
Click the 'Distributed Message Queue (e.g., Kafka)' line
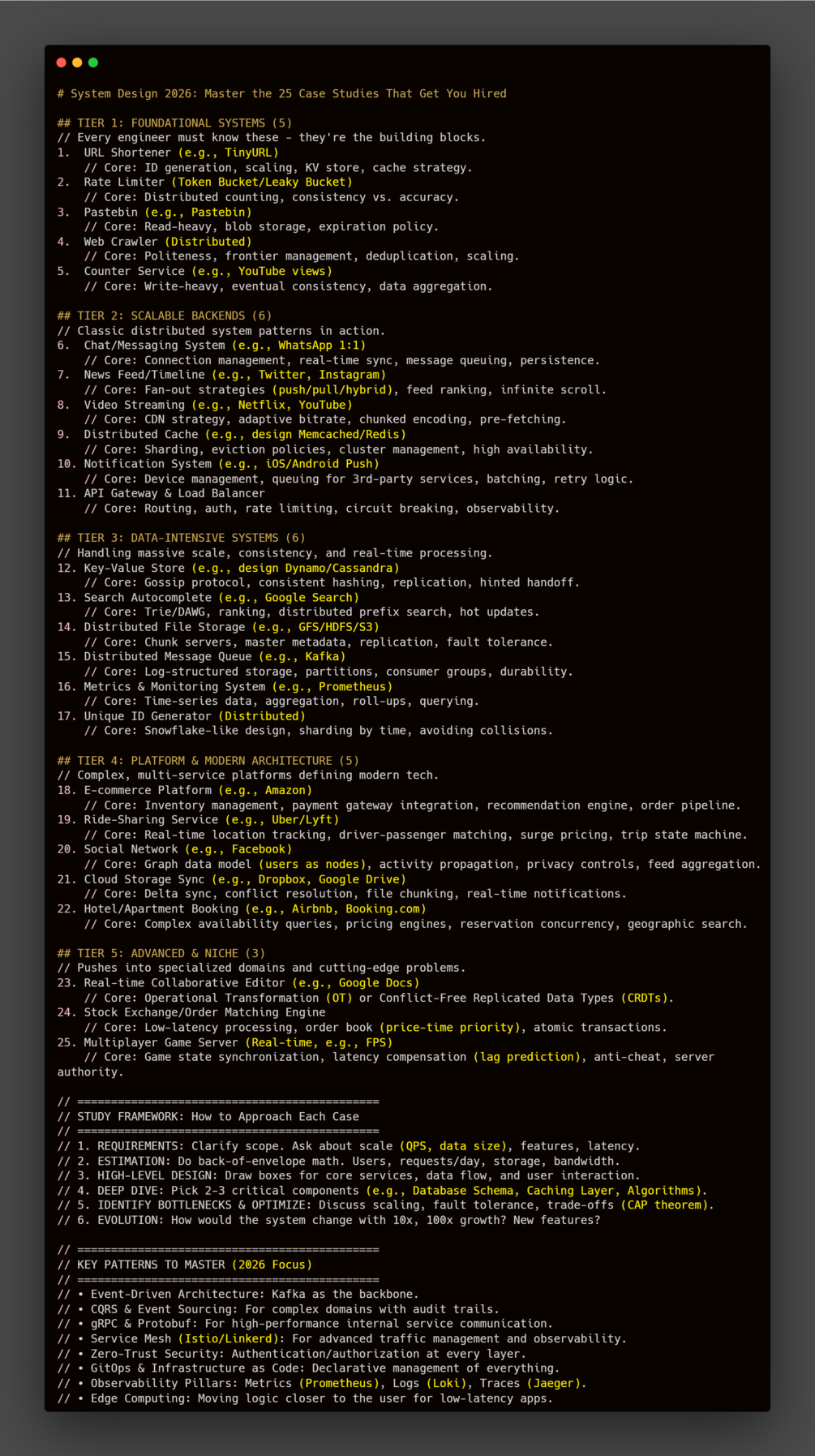click(x=202, y=657)
